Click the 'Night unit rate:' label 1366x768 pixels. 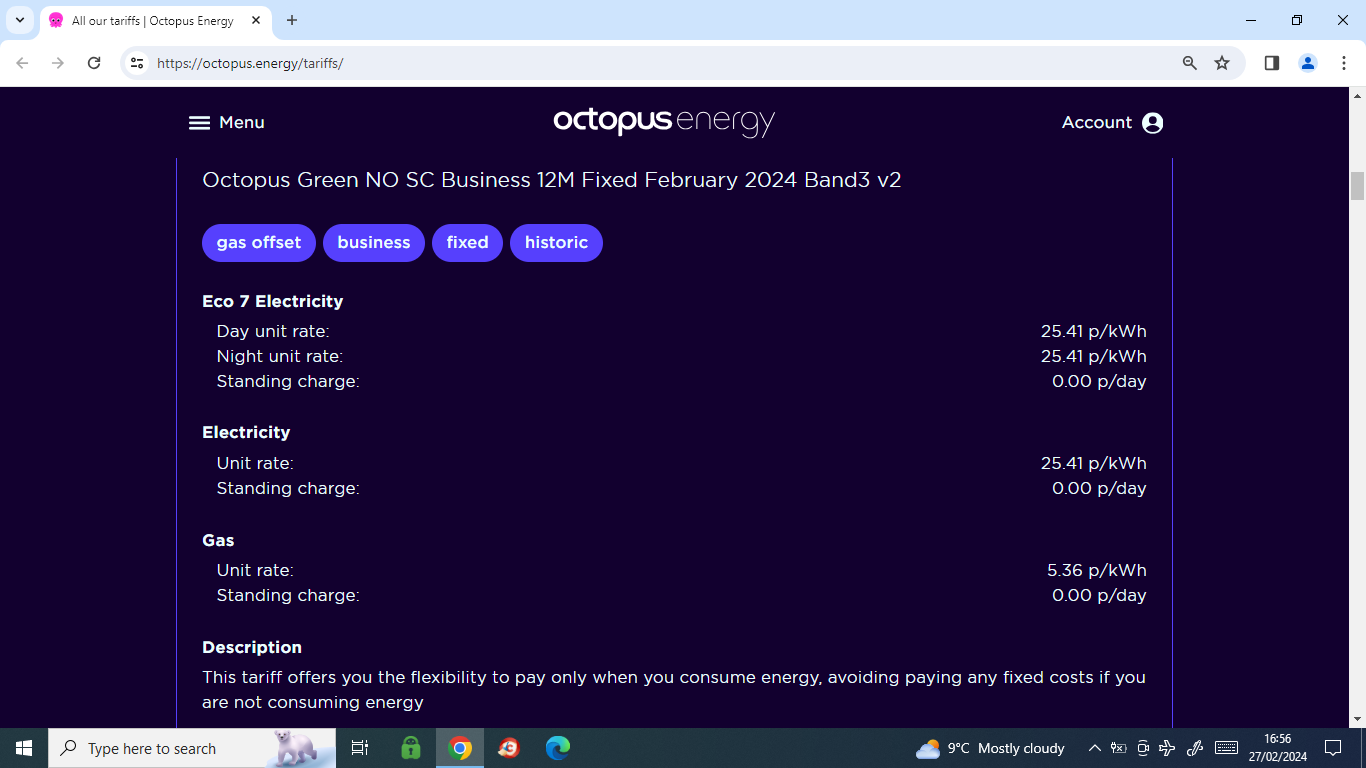coord(280,356)
